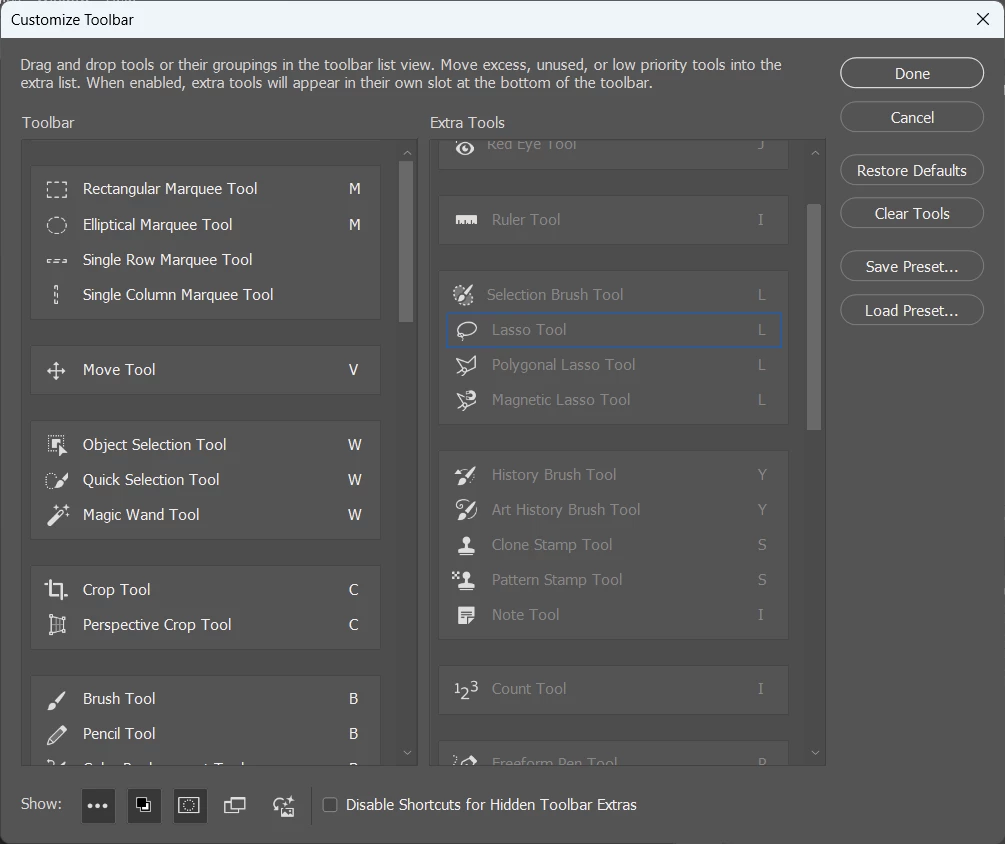The height and width of the screenshot is (844, 1005).
Task: Pick the Perspective Crop Tool icon
Action: [x=57, y=625]
